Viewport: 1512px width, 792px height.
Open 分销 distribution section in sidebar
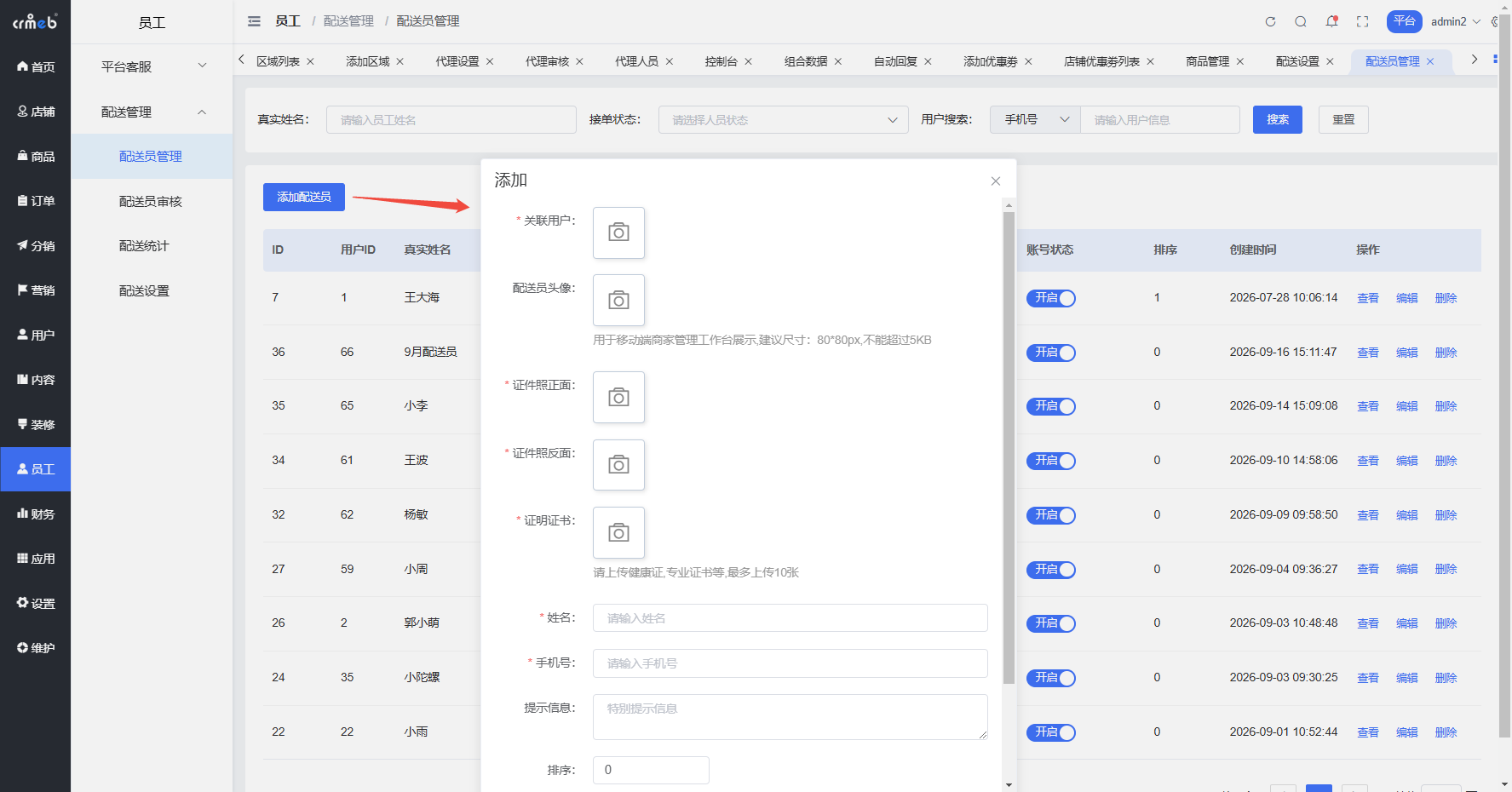tap(35, 245)
